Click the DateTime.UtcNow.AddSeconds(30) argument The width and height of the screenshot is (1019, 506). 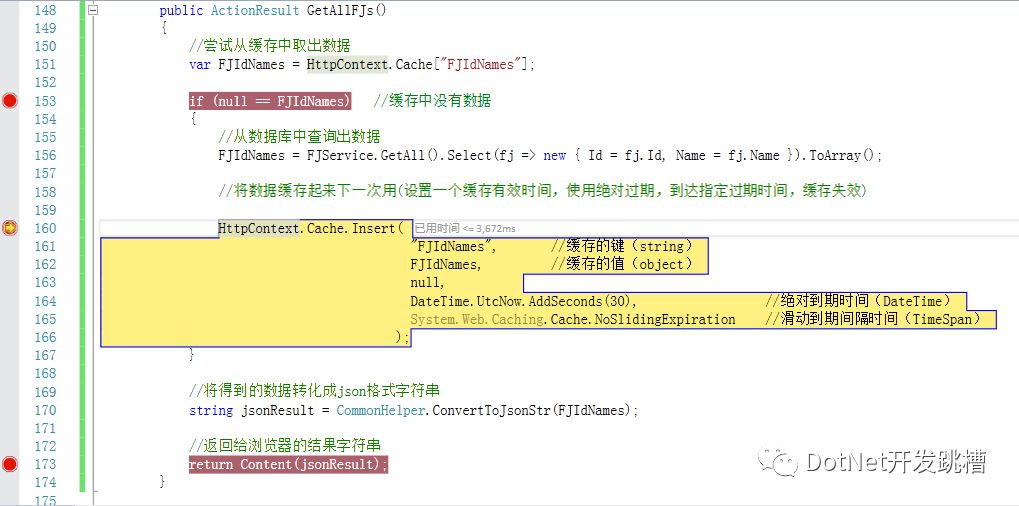point(521,301)
